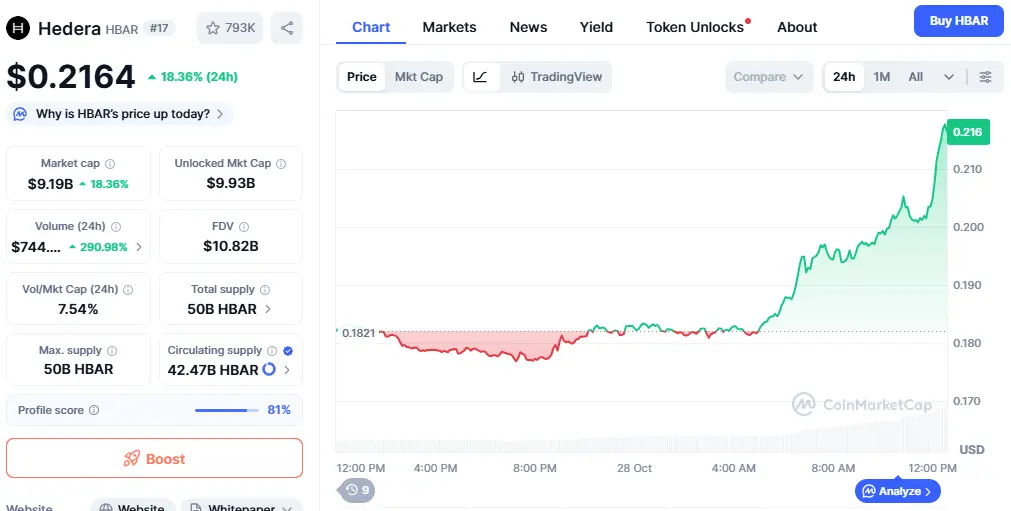Open the Markets tab

pyautogui.click(x=449, y=27)
